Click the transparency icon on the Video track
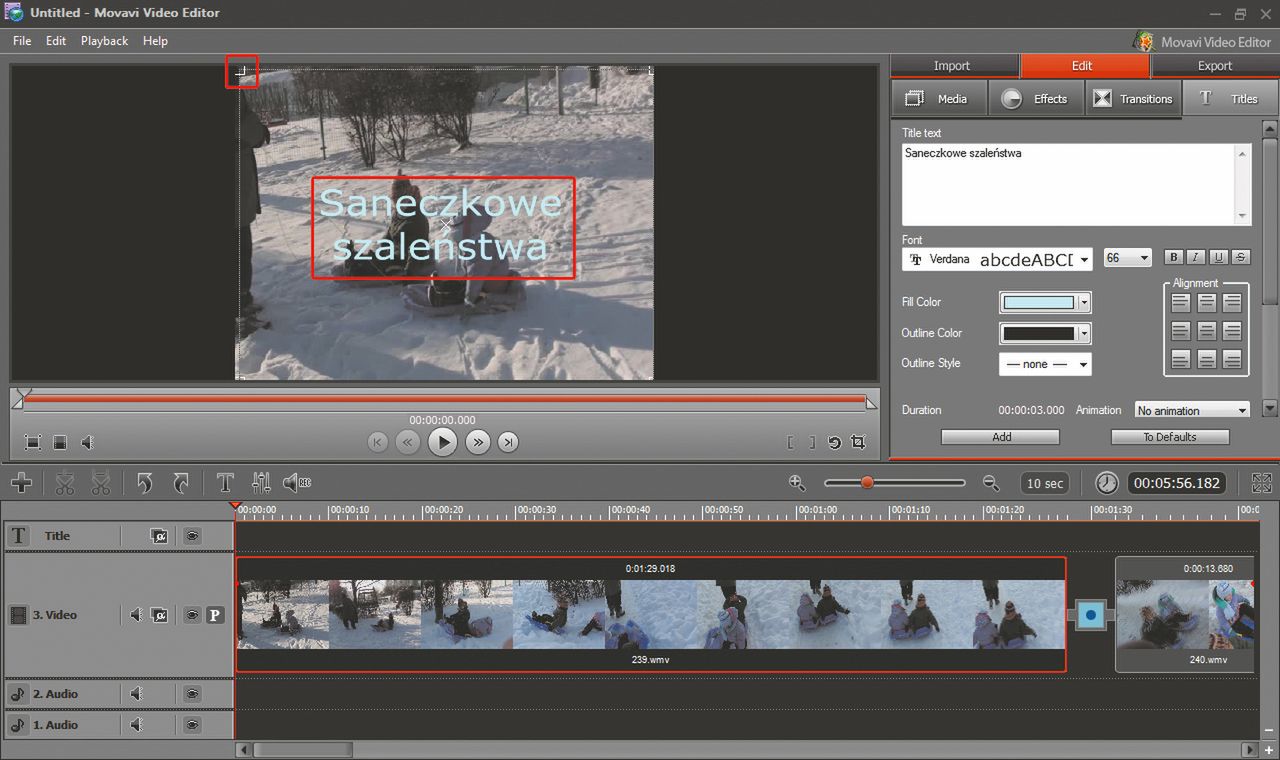Image resolution: width=1280 pixels, height=760 pixels. pyautogui.click(x=159, y=615)
